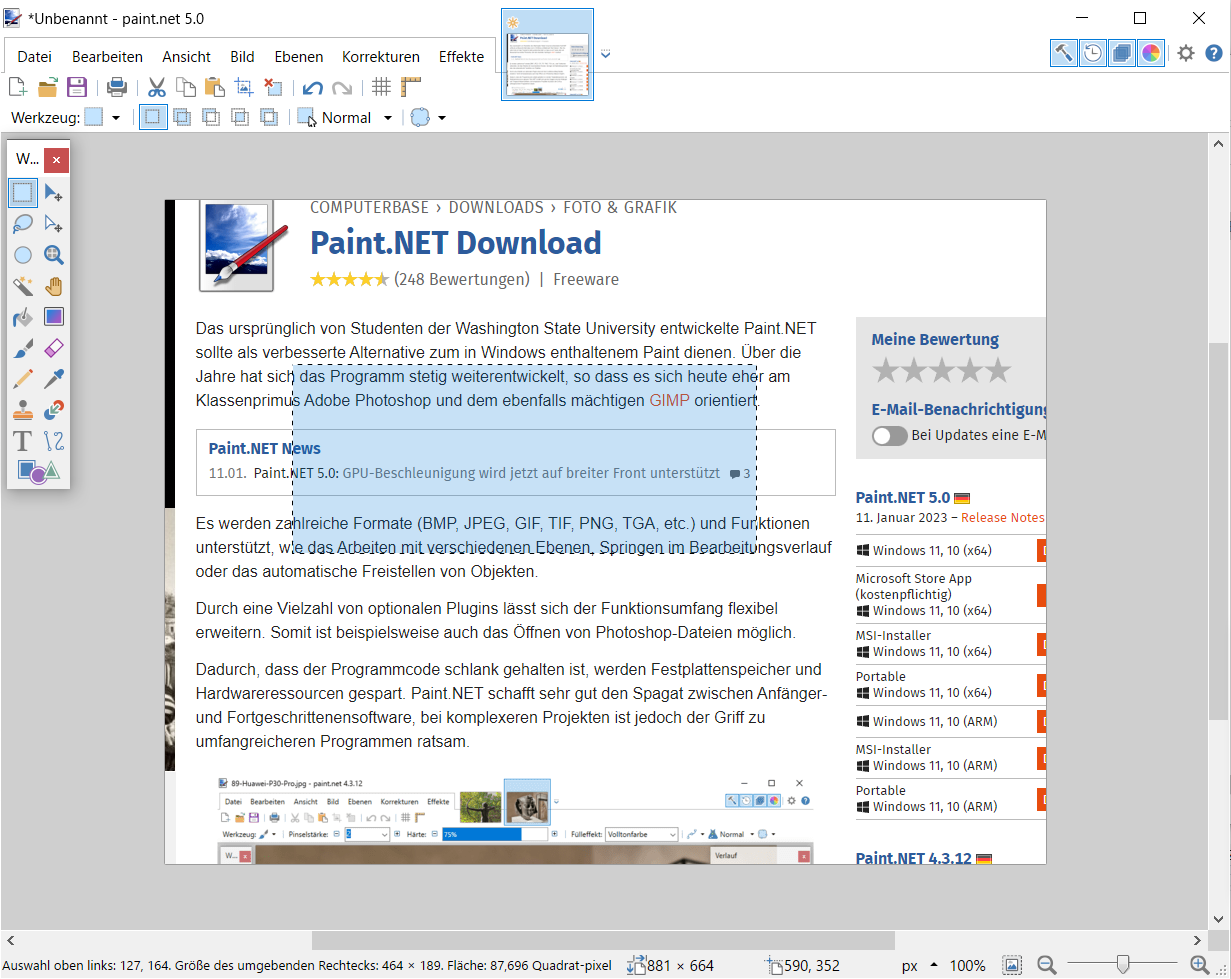Image resolution: width=1231 pixels, height=979 pixels.
Task: Select the Color Picker eyedropper tool
Action: coord(54,379)
